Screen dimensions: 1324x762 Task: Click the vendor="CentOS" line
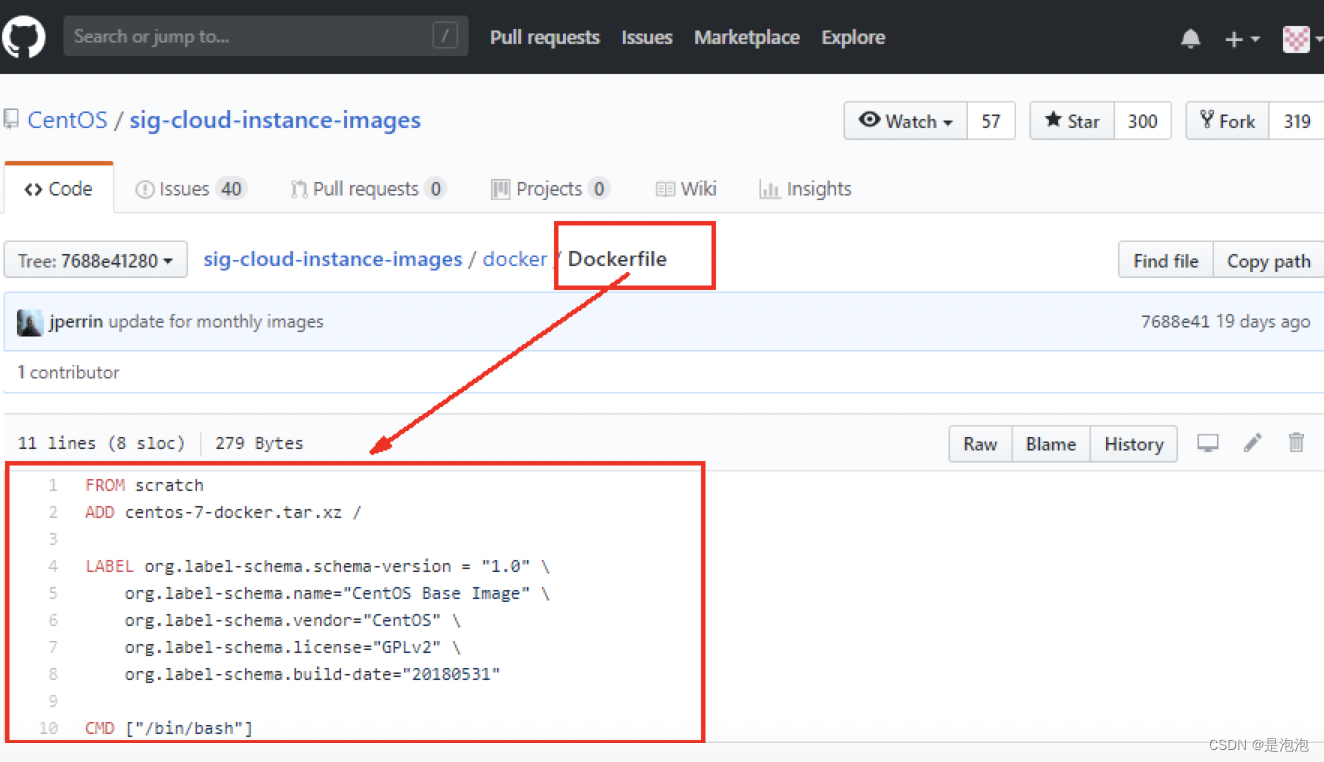(x=293, y=620)
